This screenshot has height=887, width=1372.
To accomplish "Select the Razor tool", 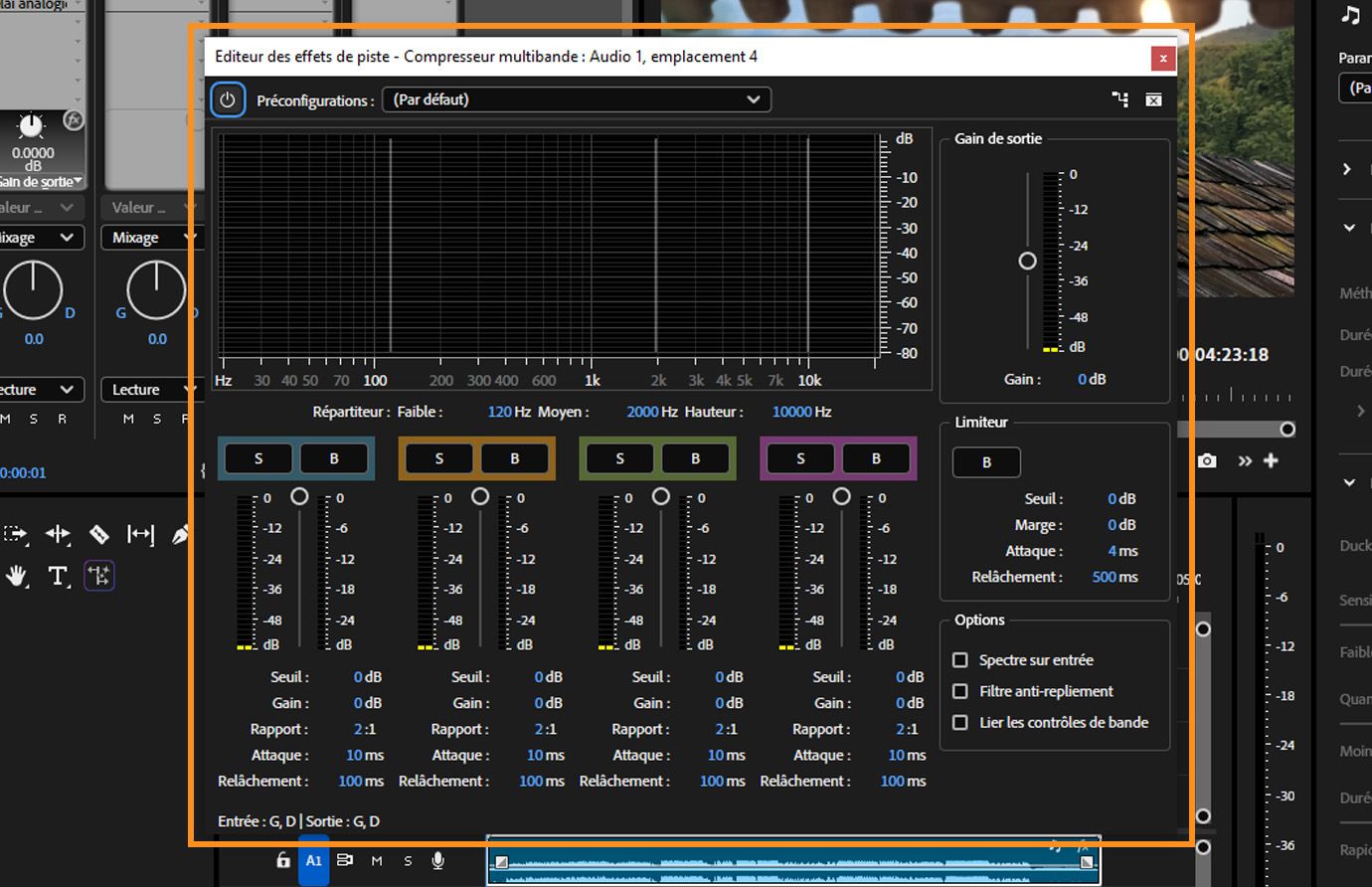I will point(99,534).
